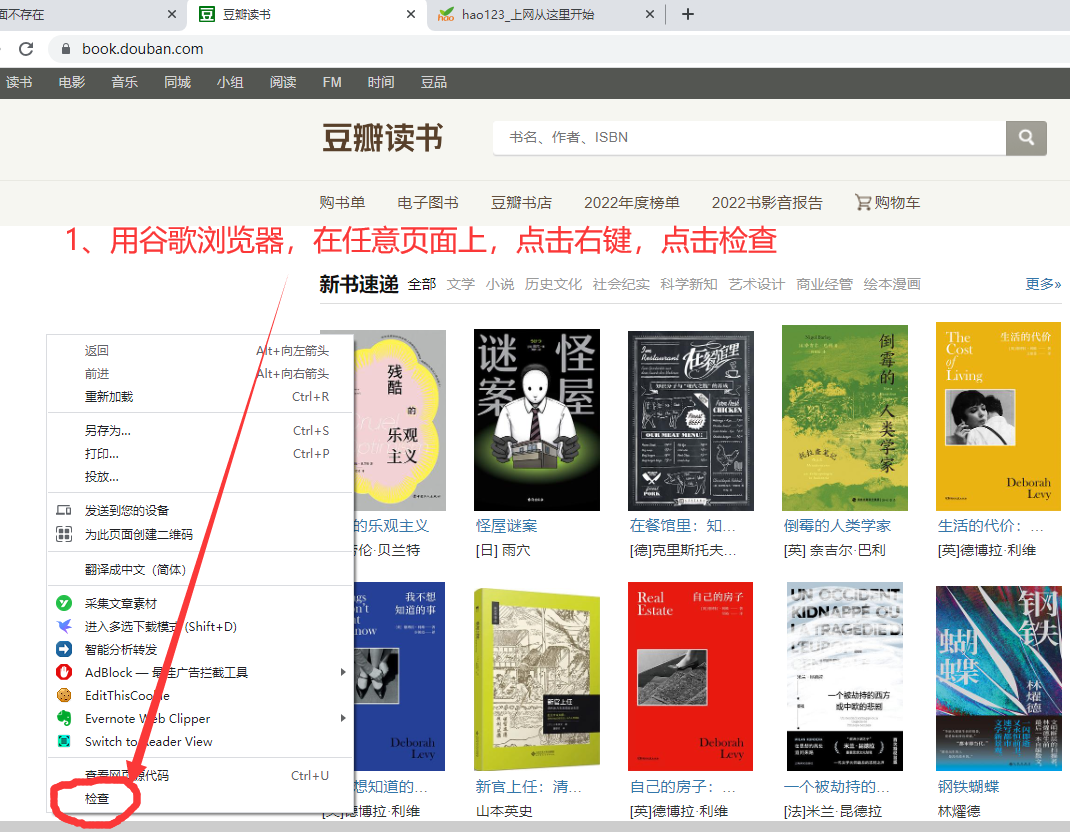1070x832 pixels.
Task: Click the Evernote elephant icon
Action: (63, 718)
